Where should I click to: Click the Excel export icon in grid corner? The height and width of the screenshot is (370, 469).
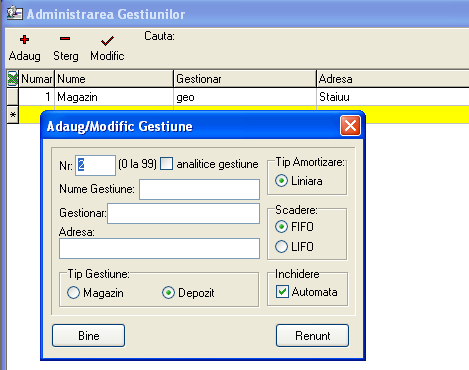(x=13, y=79)
